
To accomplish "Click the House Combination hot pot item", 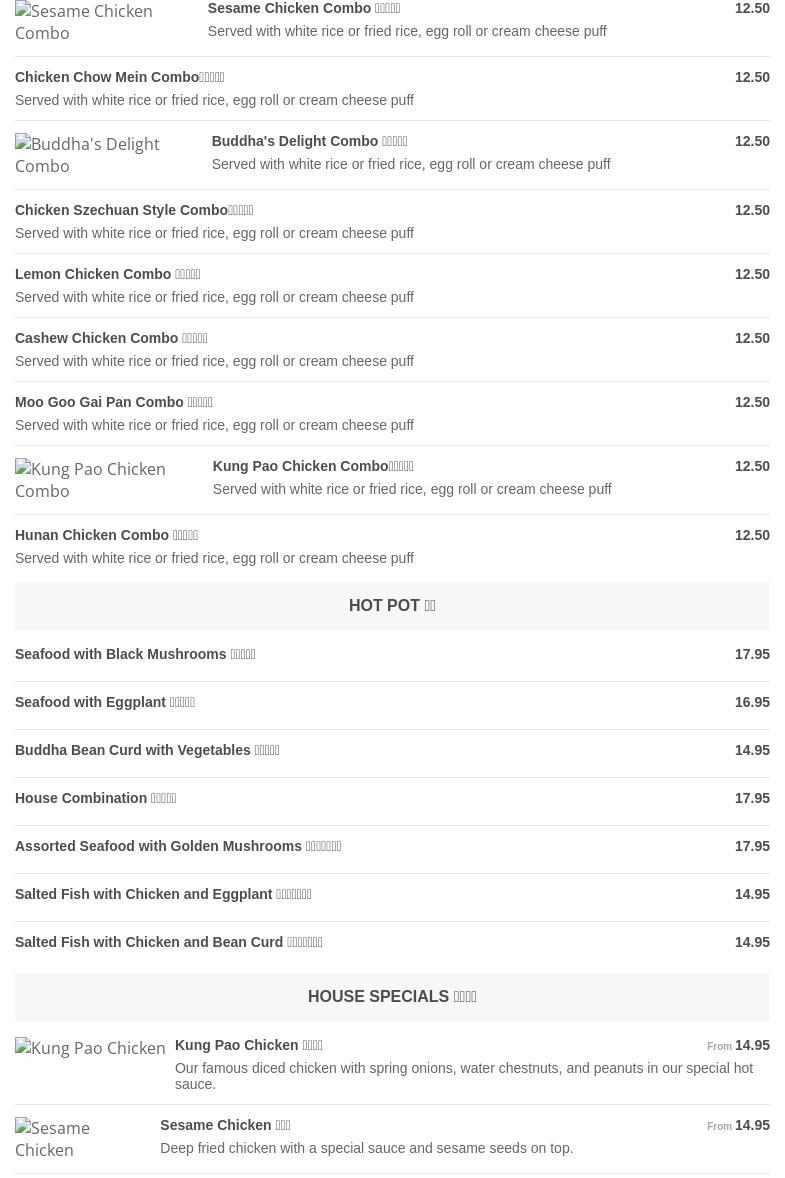I will [x=96, y=798].
